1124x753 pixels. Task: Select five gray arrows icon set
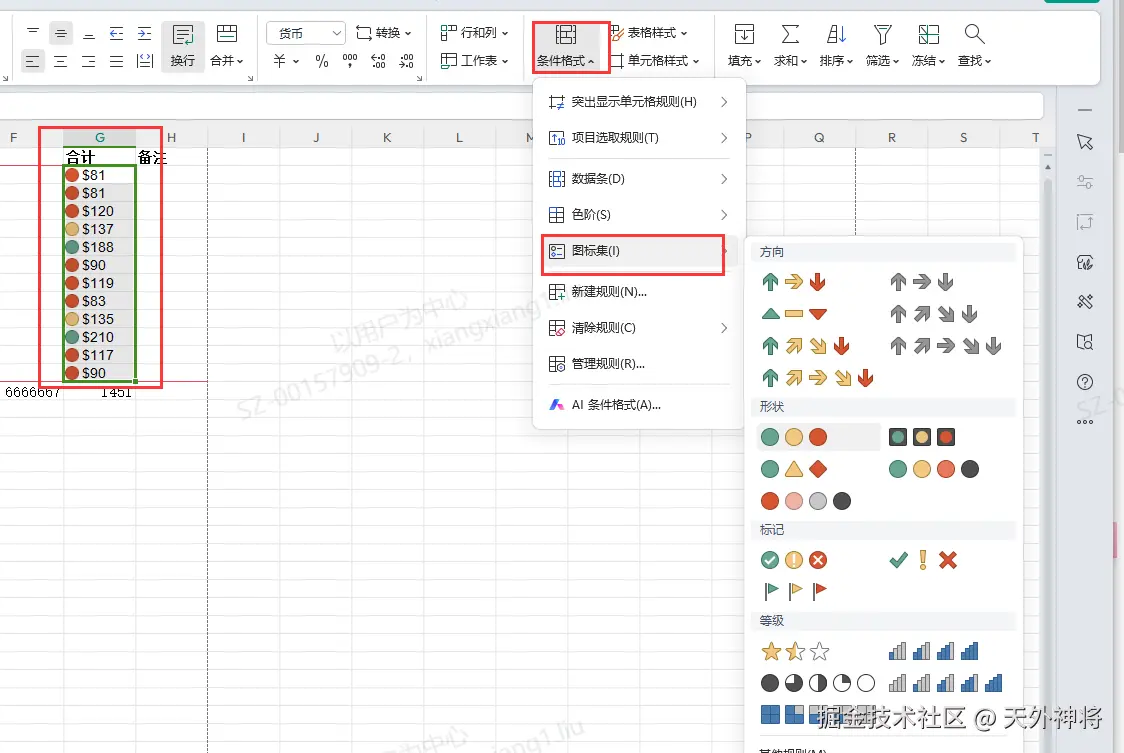click(946, 346)
